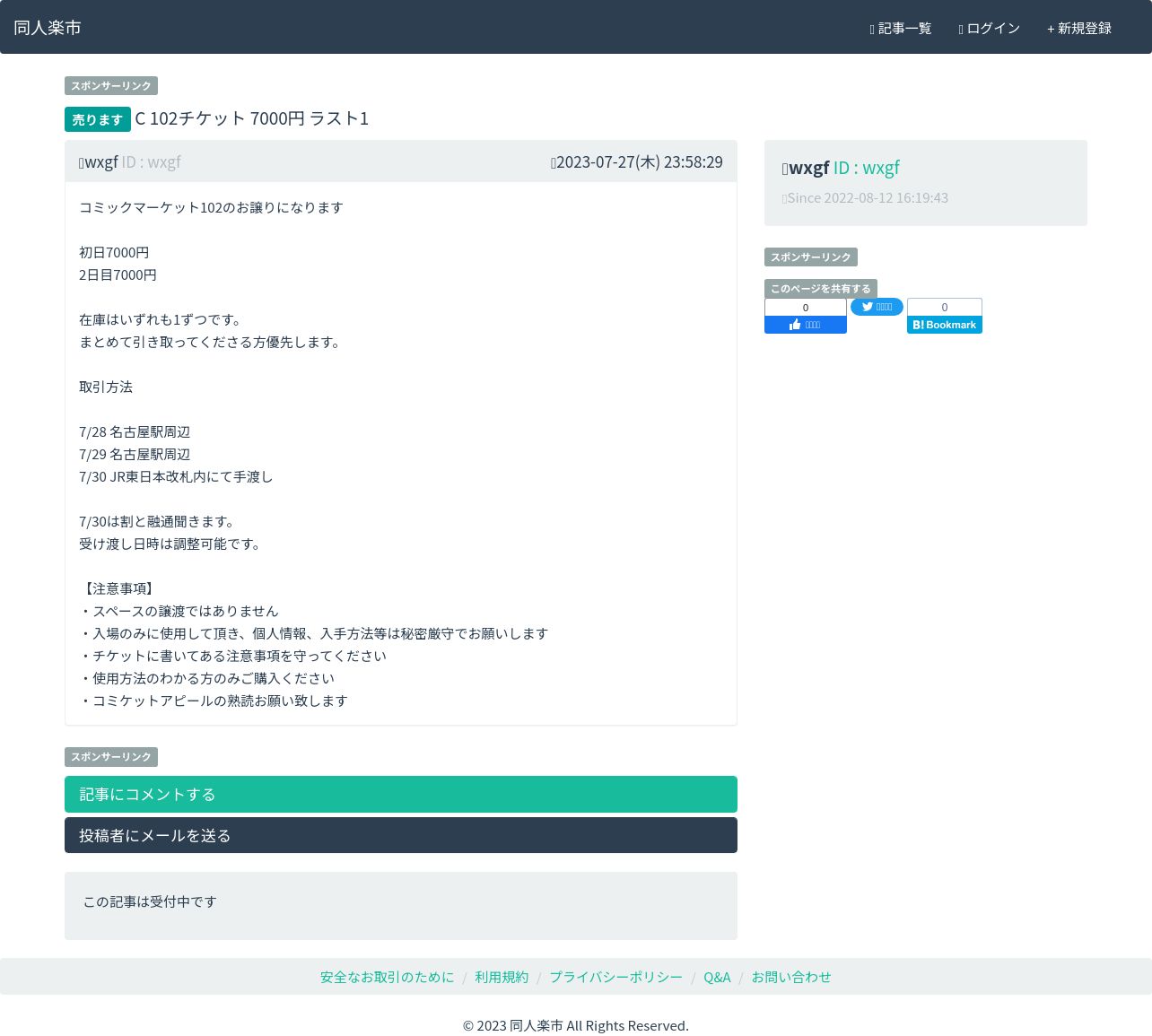Click the Facebook like button

pos(806,325)
